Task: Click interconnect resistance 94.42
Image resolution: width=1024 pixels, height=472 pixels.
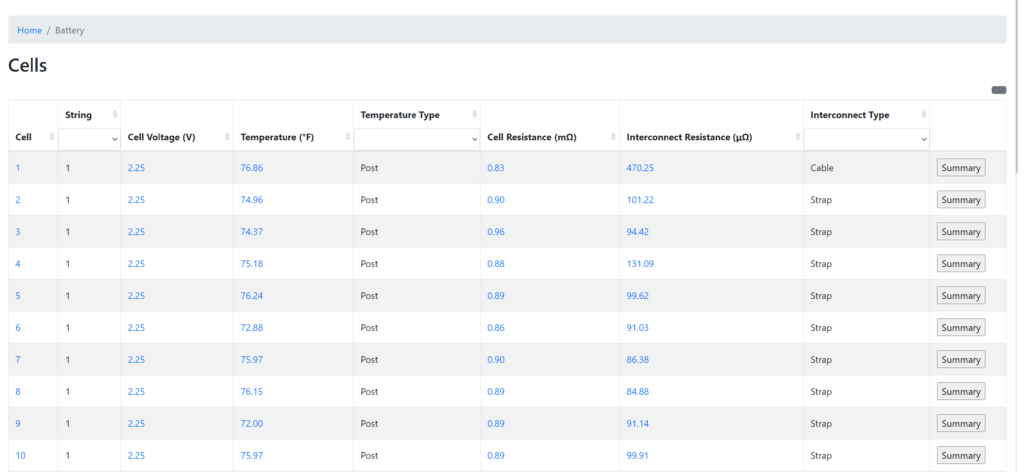Action: [x=637, y=232]
